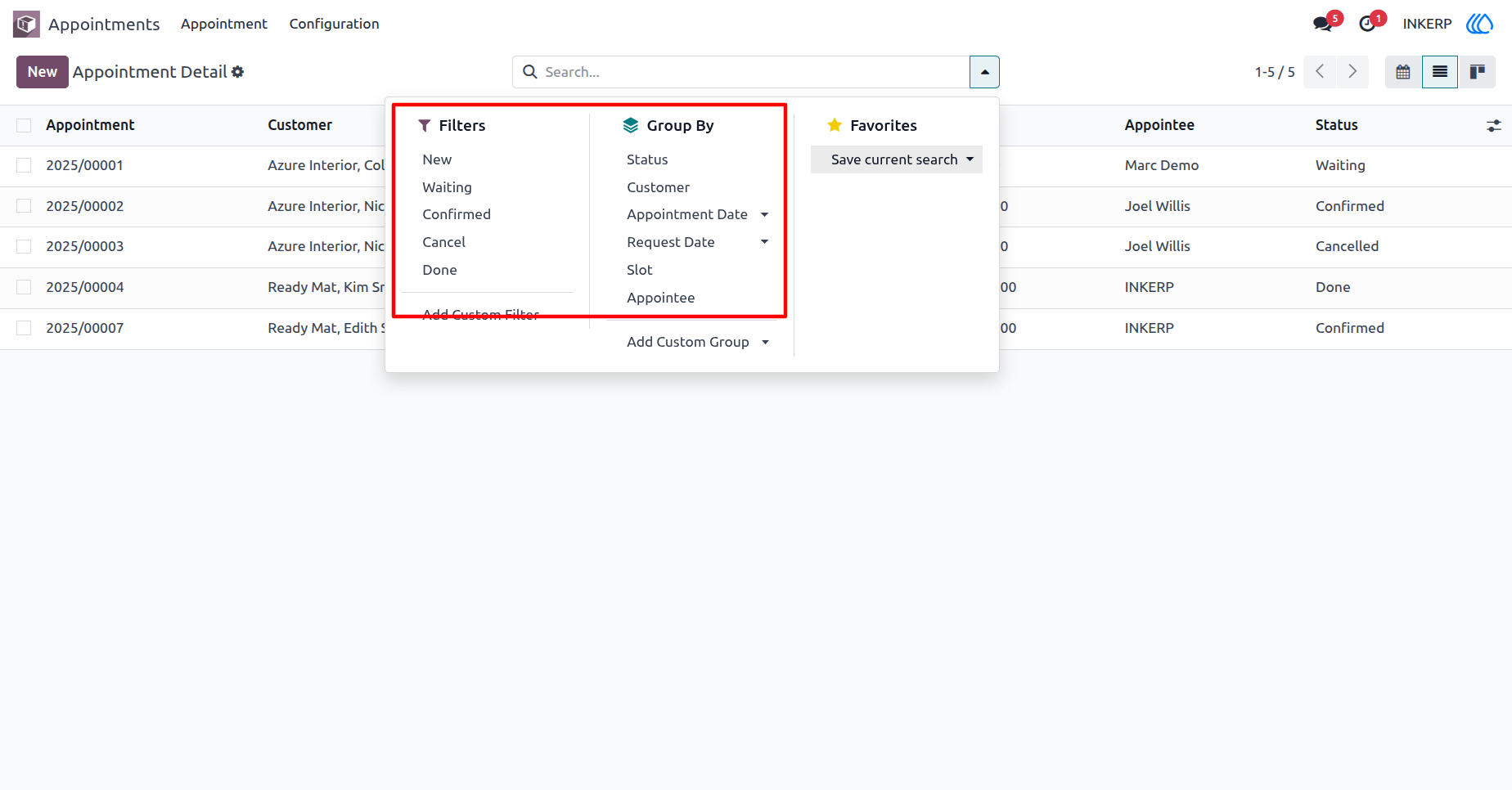Click the Appointment Detail gear icon
This screenshot has height=790, width=1512.
[x=237, y=72]
